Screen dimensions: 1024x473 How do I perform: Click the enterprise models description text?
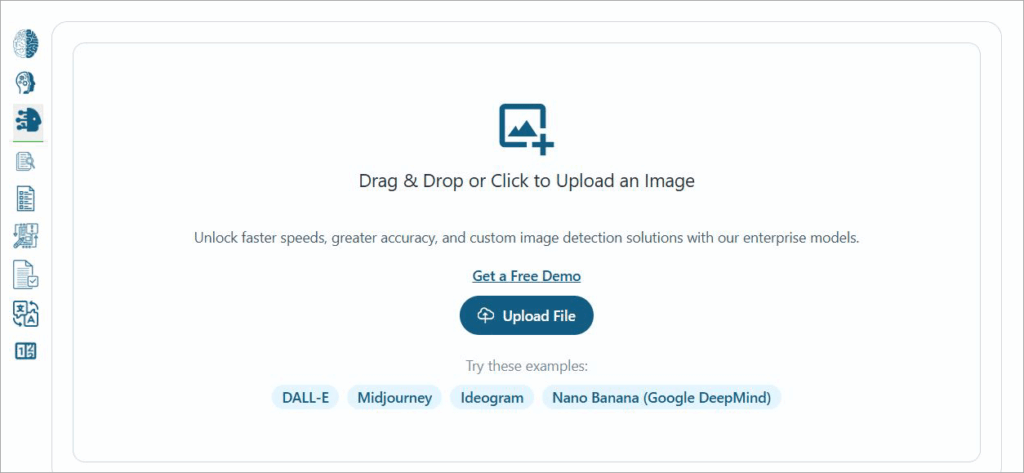(526, 238)
